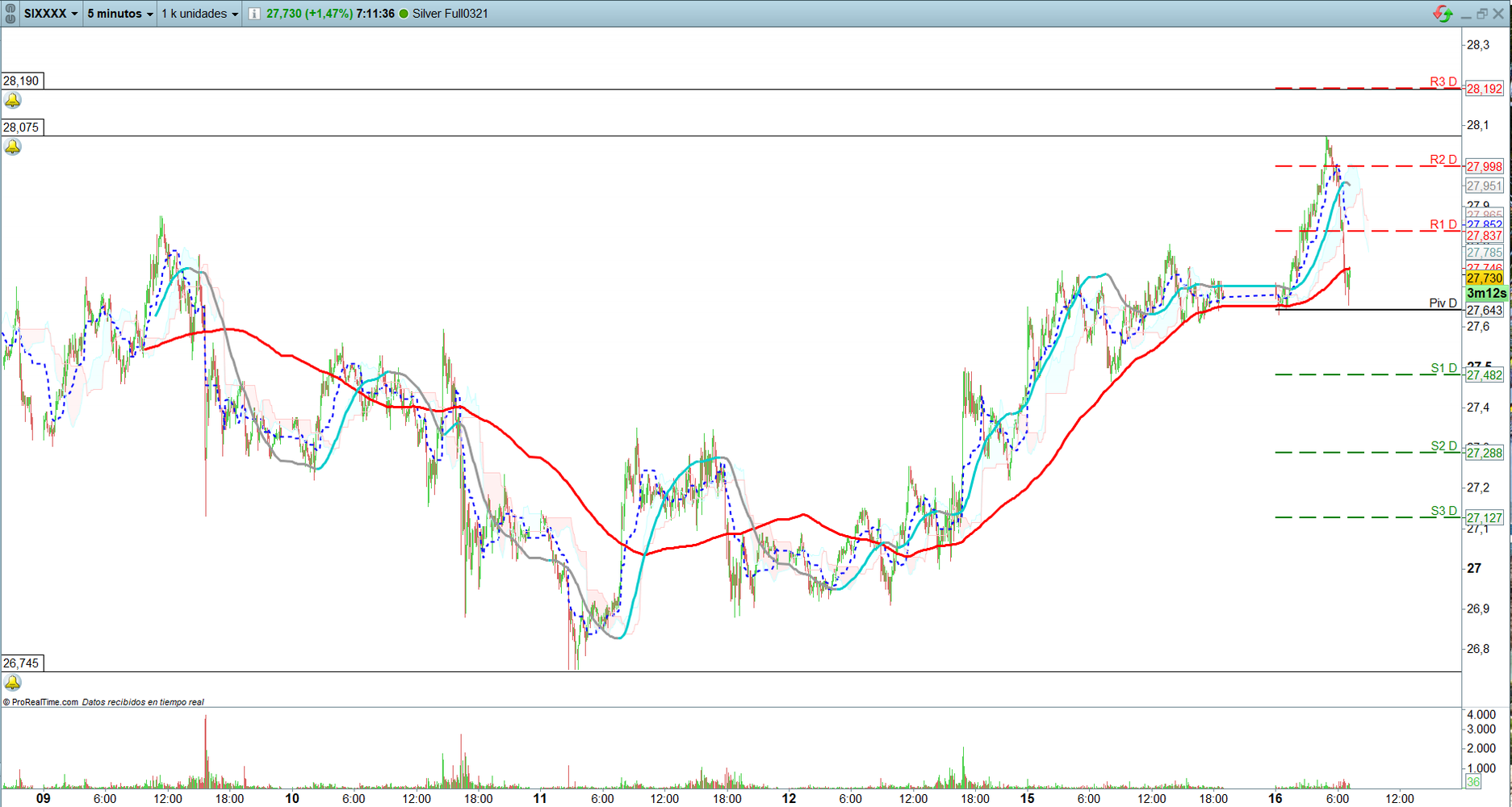Select the 28,075 alert price label
Image resolution: width=1512 pixels, height=807 pixels.
pos(22,128)
